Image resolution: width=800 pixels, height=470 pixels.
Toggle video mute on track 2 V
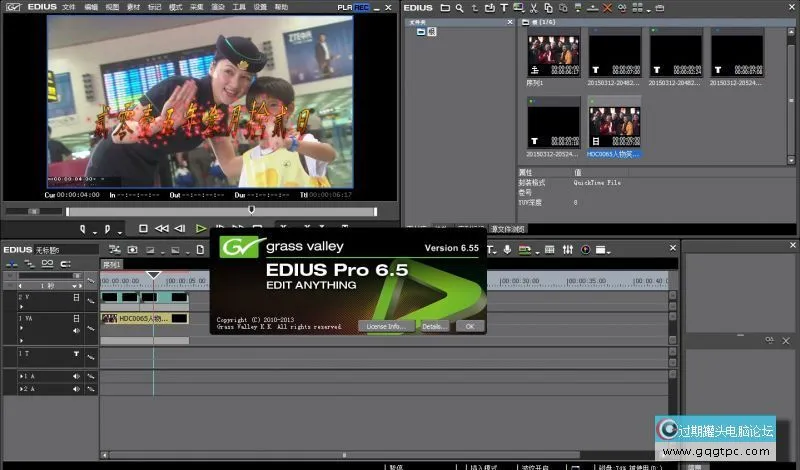[x=76, y=297]
